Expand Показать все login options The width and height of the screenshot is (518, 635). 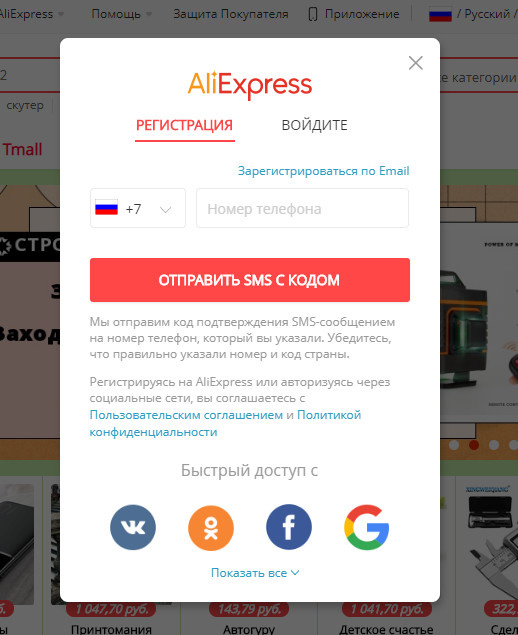tap(255, 573)
